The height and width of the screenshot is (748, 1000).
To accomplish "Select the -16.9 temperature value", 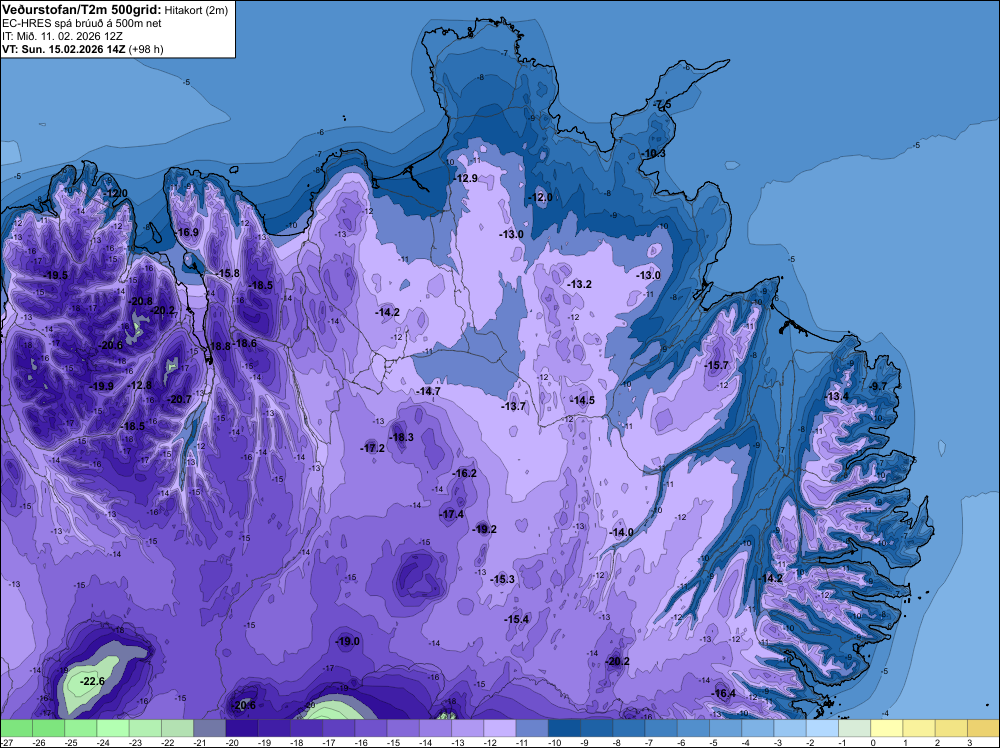I will click(187, 232).
